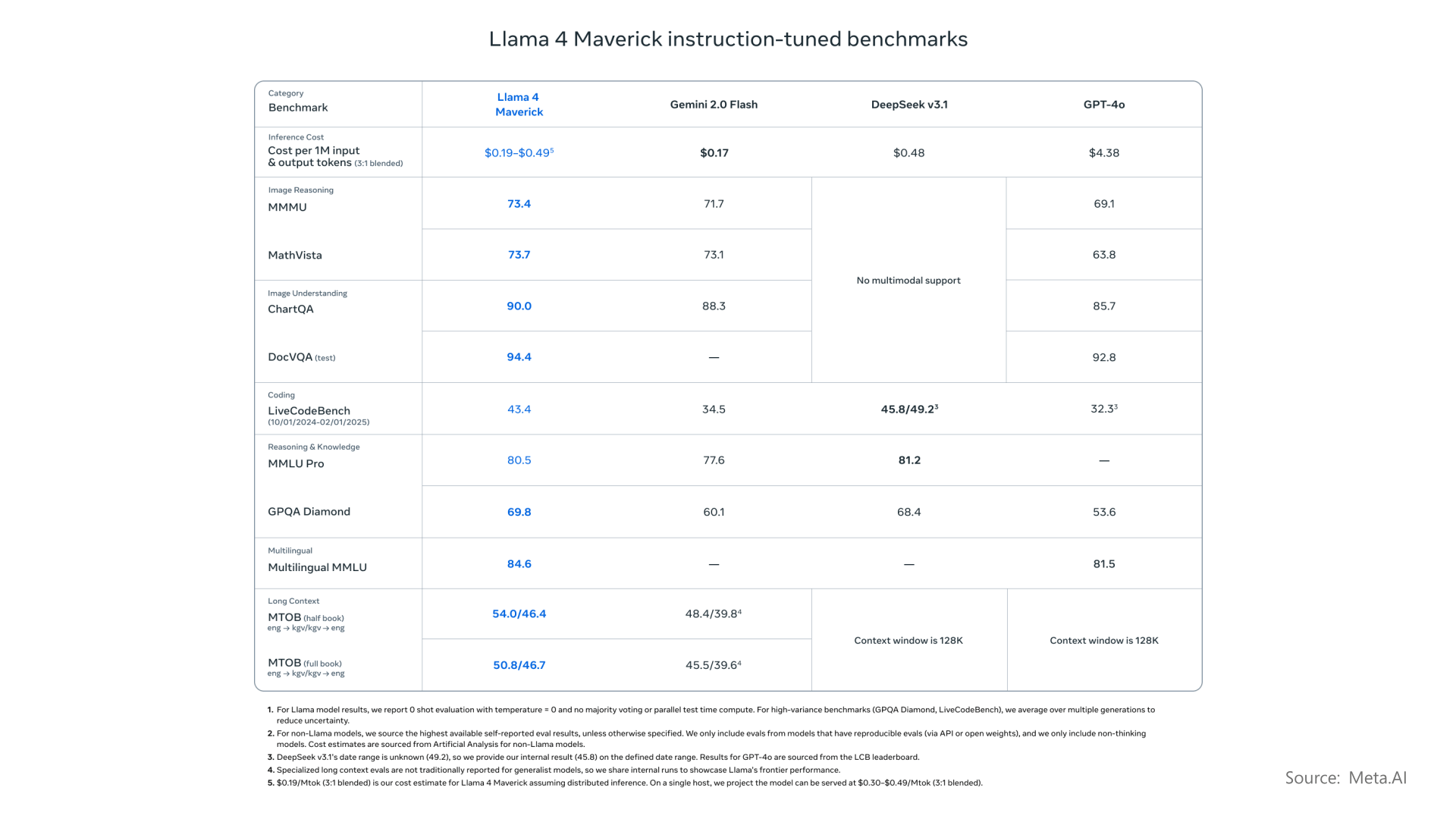Click the '69.8' GPQA Diamond score

[519, 513]
